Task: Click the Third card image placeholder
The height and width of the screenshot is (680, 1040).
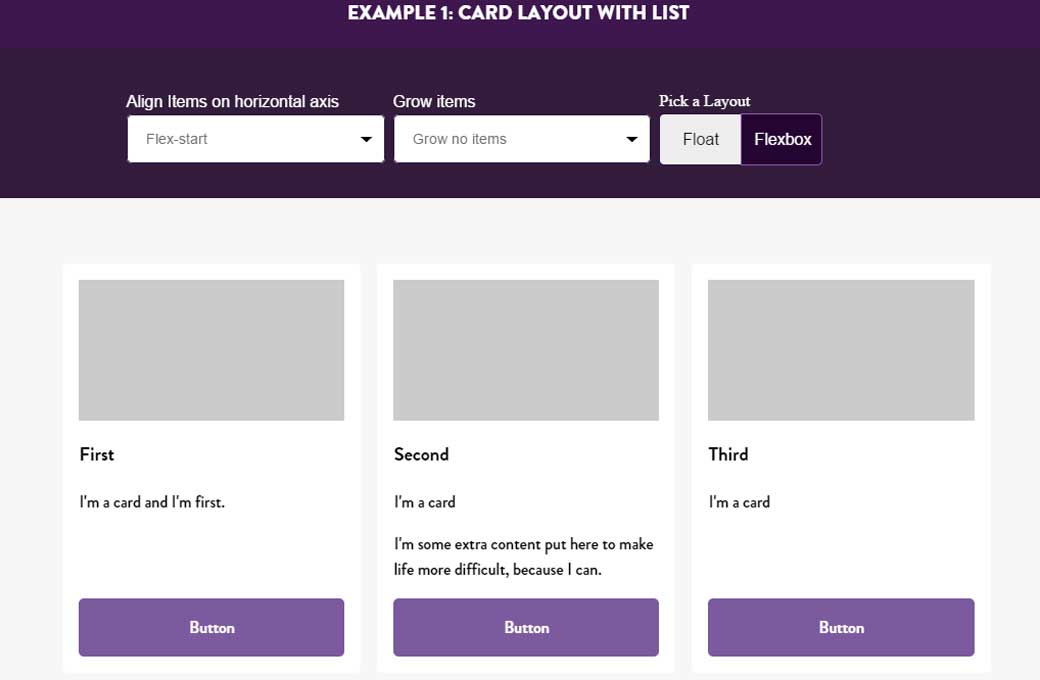Action: click(841, 349)
